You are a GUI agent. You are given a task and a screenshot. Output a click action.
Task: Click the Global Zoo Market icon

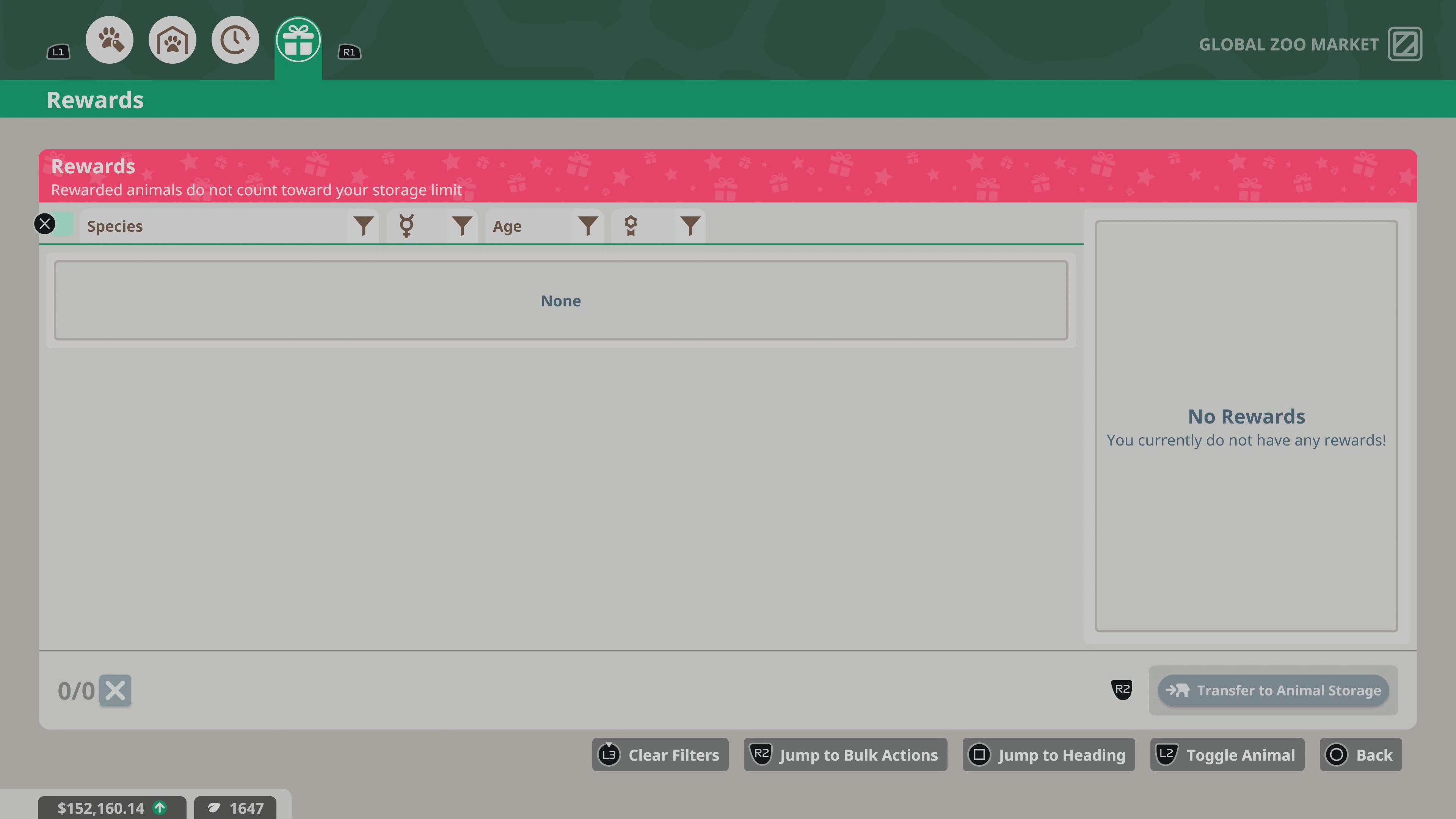tap(1405, 44)
